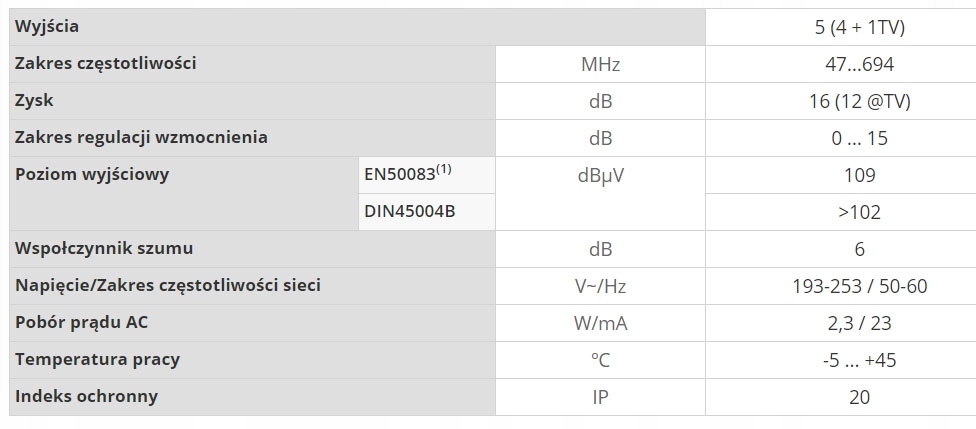The width and height of the screenshot is (976, 429).
Task: Select the 0 ... 15 value cell
Action: pyautogui.click(x=859, y=138)
